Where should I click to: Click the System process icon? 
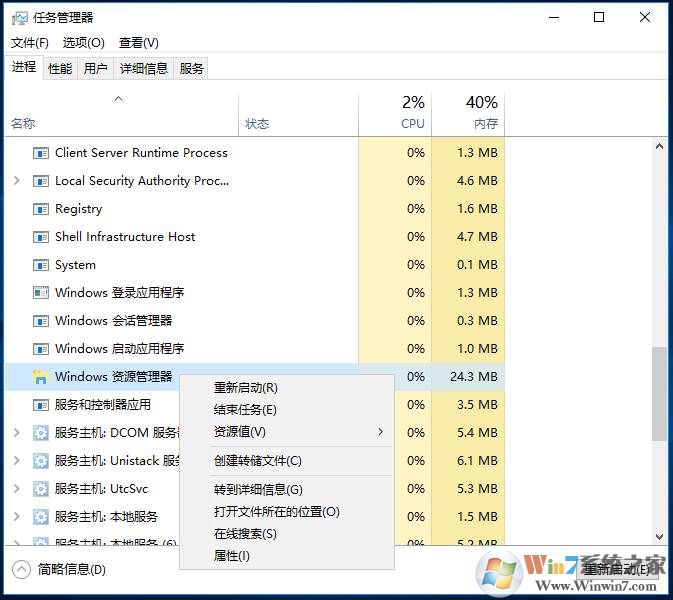point(41,265)
